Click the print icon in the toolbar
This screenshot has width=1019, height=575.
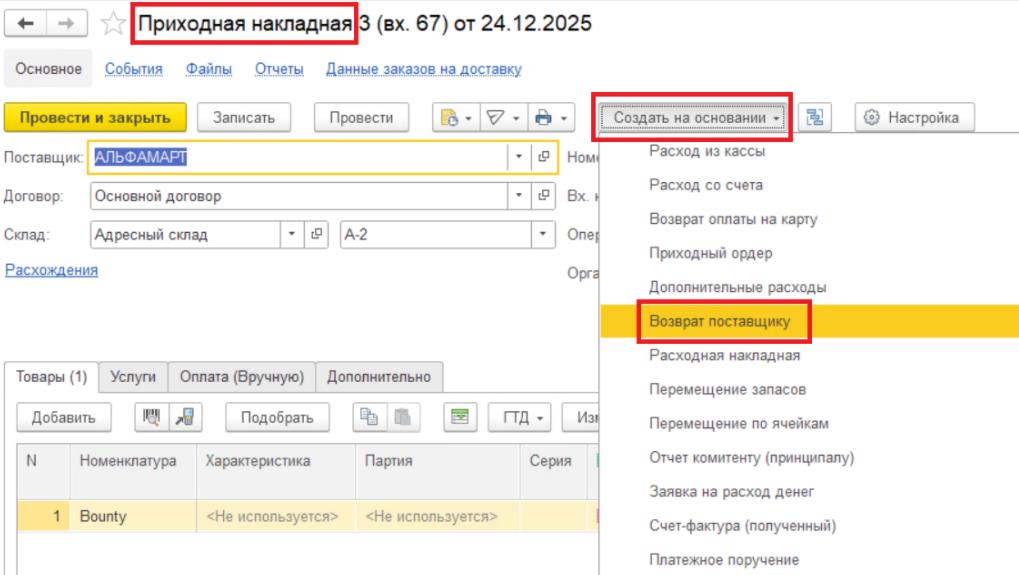pos(544,118)
